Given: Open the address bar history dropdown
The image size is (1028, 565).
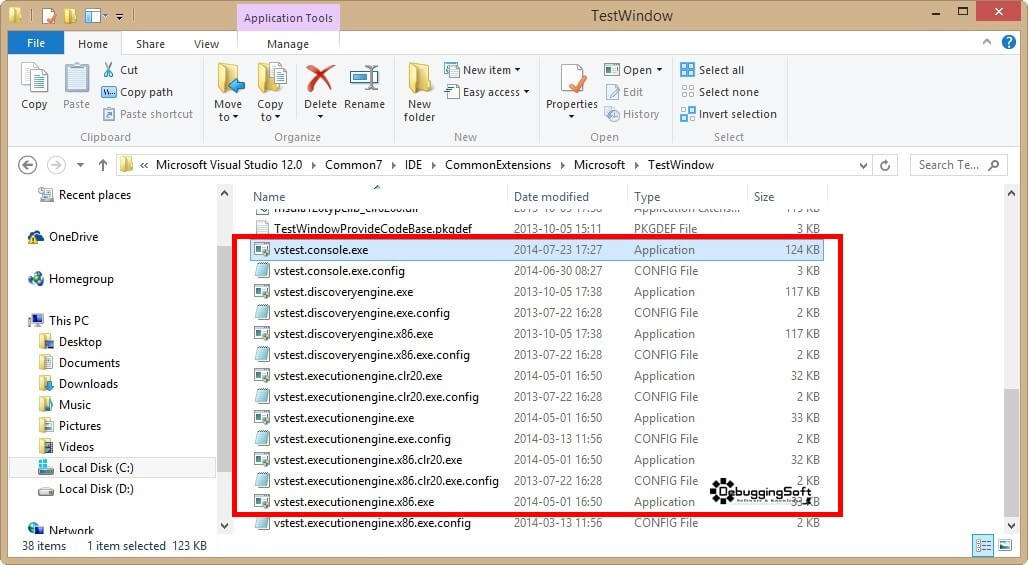Looking at the screenshot, I should [x=863, y=165].
